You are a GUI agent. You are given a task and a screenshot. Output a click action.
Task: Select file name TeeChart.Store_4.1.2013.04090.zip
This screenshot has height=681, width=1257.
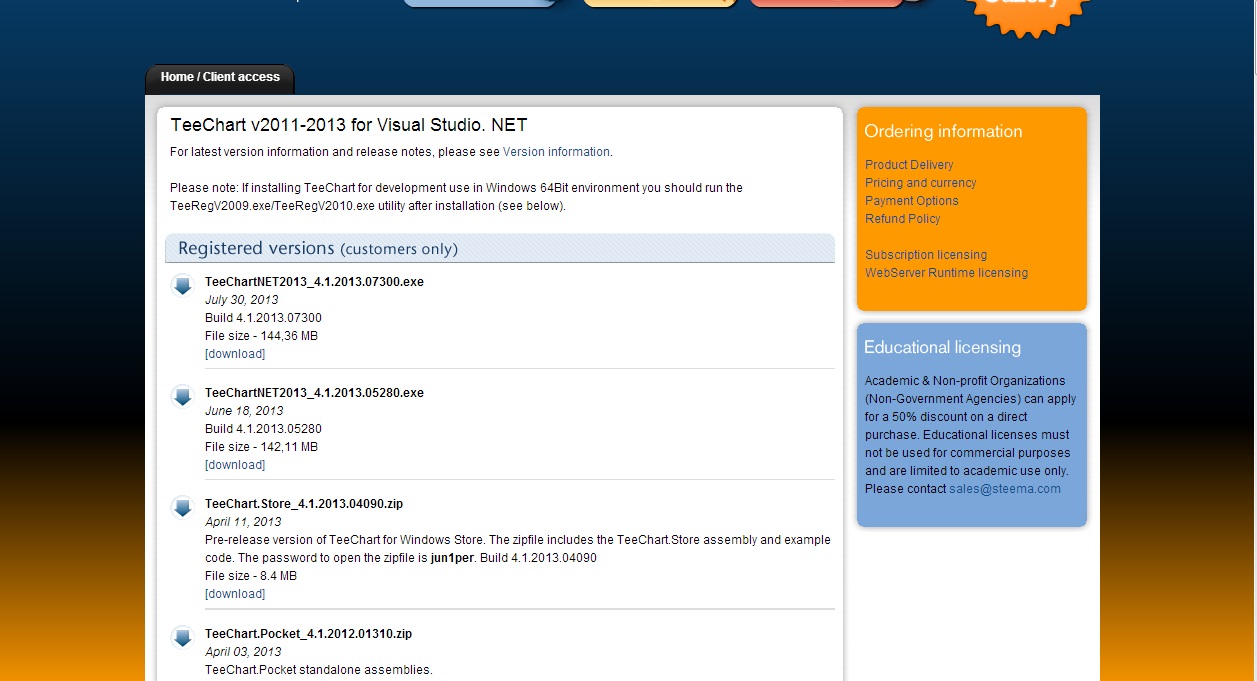pyautogui.click(x=304, y=504)
